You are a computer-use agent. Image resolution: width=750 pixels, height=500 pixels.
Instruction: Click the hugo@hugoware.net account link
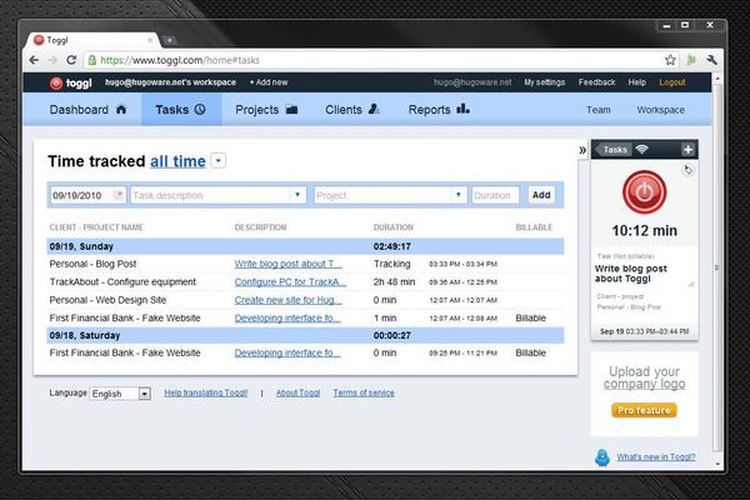(473, 82)
